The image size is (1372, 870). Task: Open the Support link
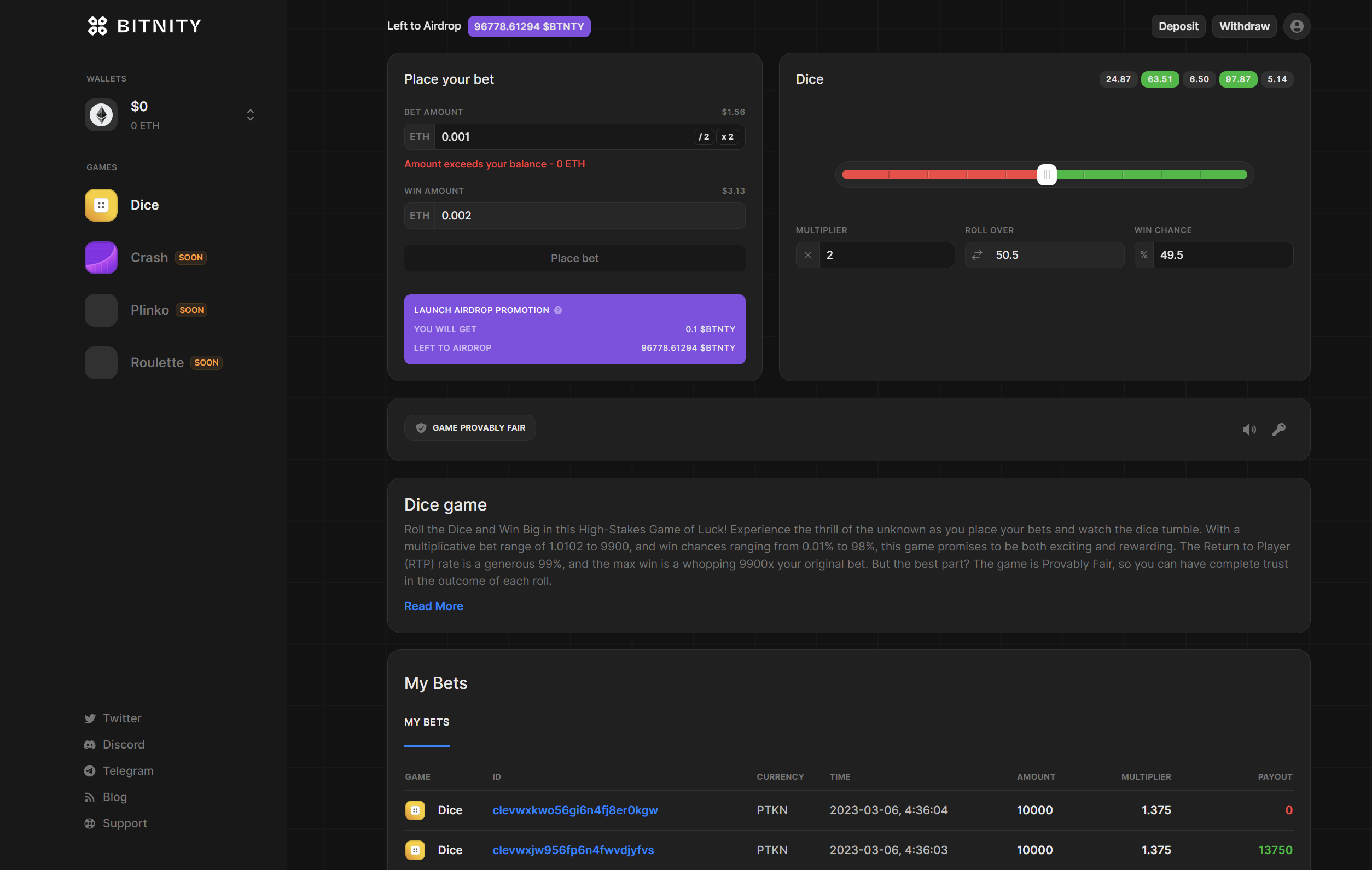pos(125,823)
